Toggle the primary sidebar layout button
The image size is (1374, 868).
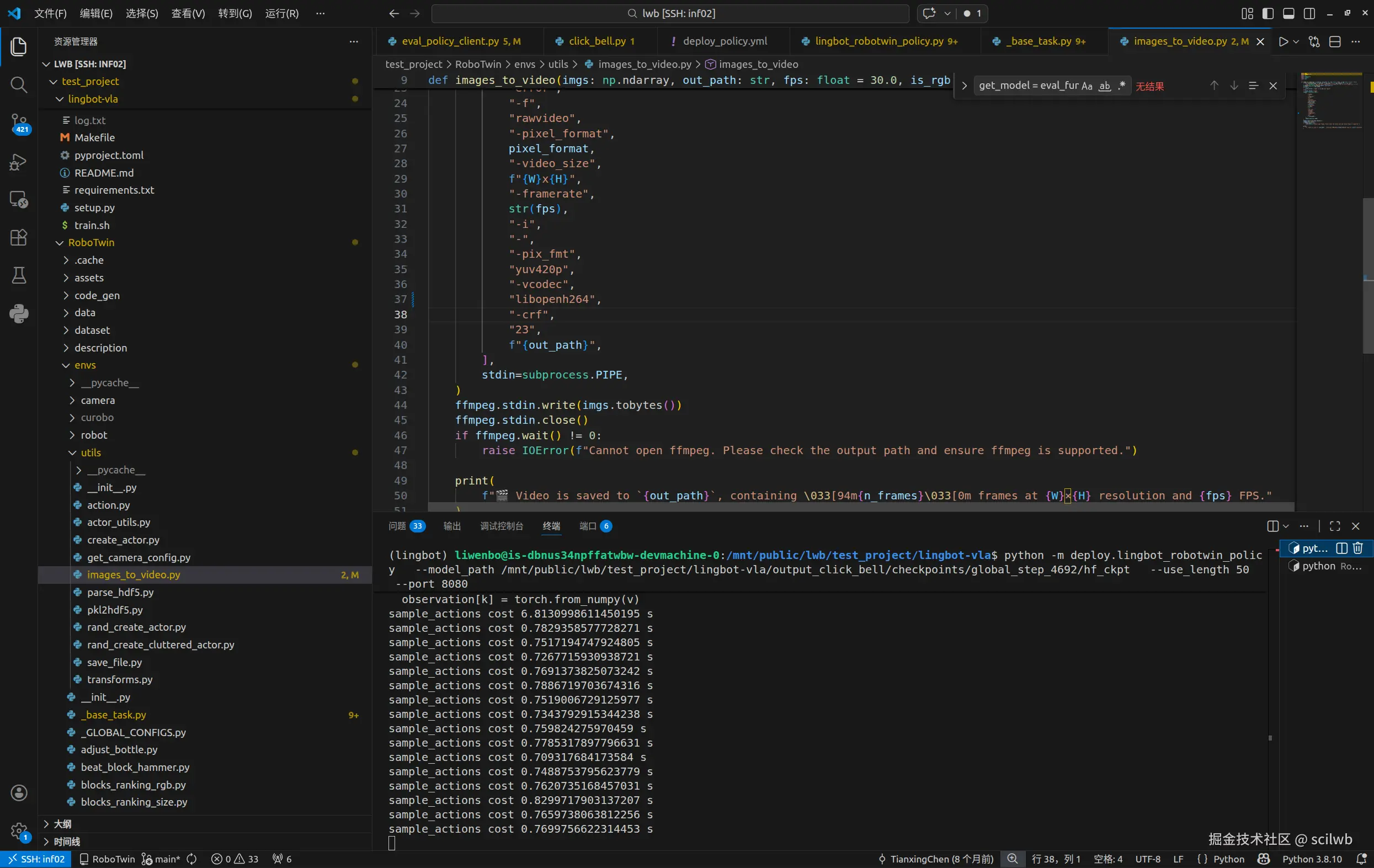click(x=1268, y=13)
